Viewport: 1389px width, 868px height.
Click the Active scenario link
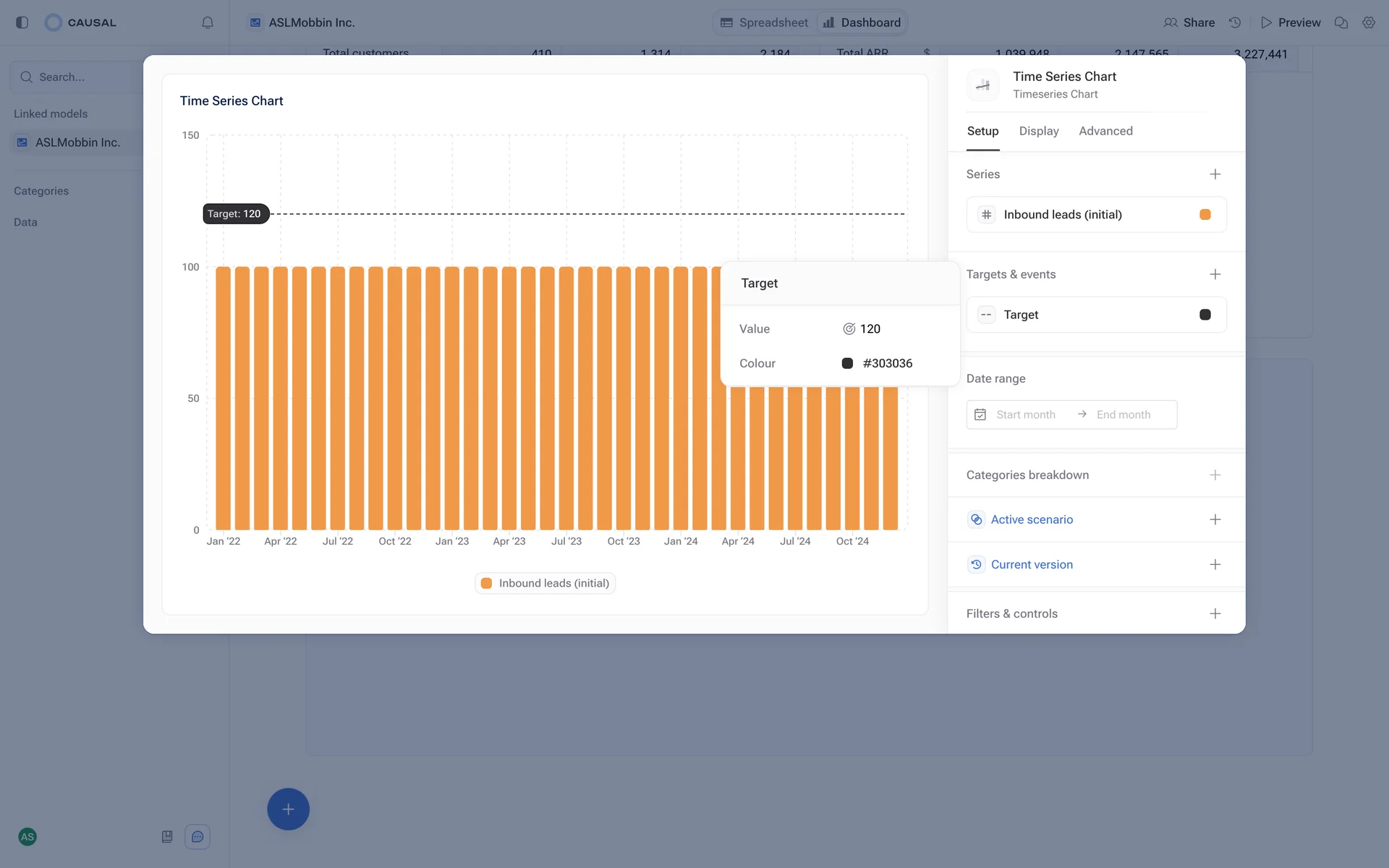[x=1032, y=519]
